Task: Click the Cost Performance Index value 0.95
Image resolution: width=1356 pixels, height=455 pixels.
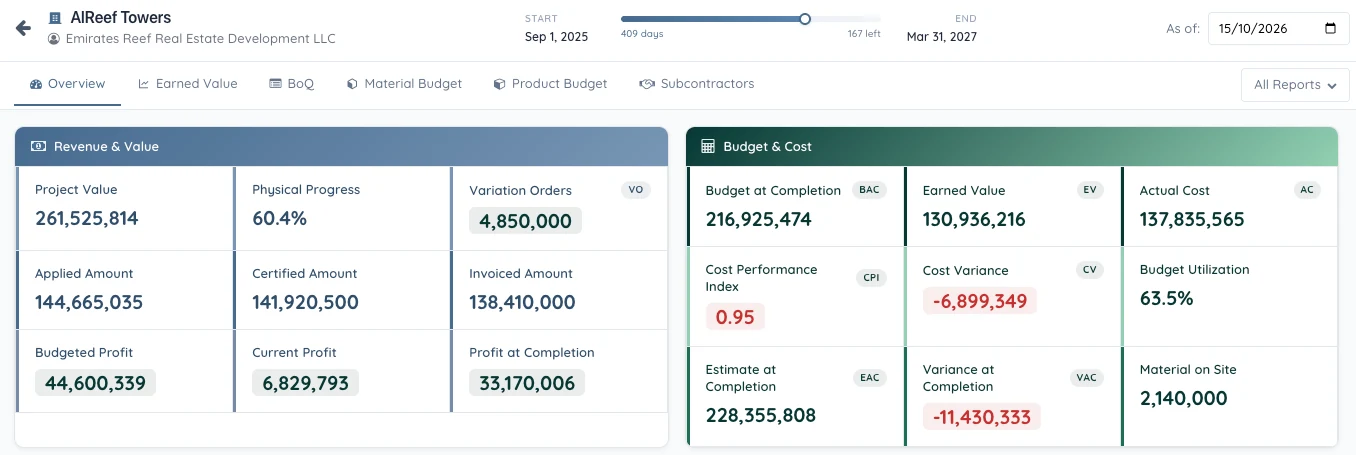Action: pos(736,317)
